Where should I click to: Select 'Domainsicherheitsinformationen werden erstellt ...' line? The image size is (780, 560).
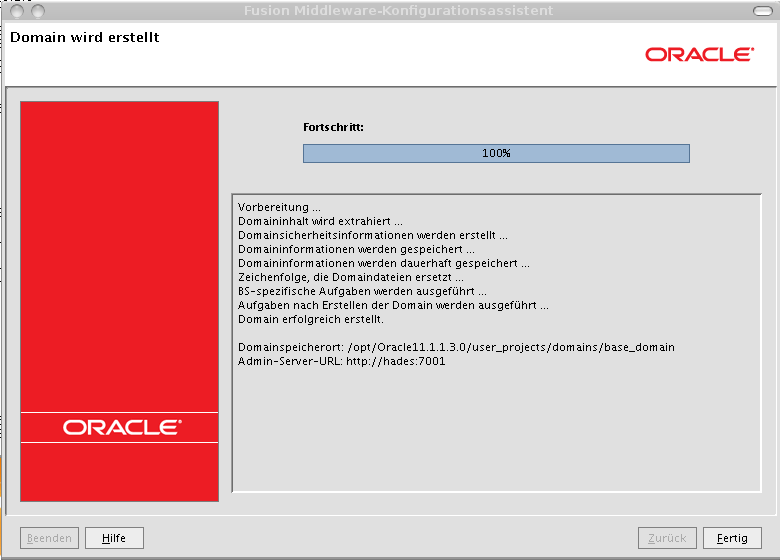(x=373, y=235)
